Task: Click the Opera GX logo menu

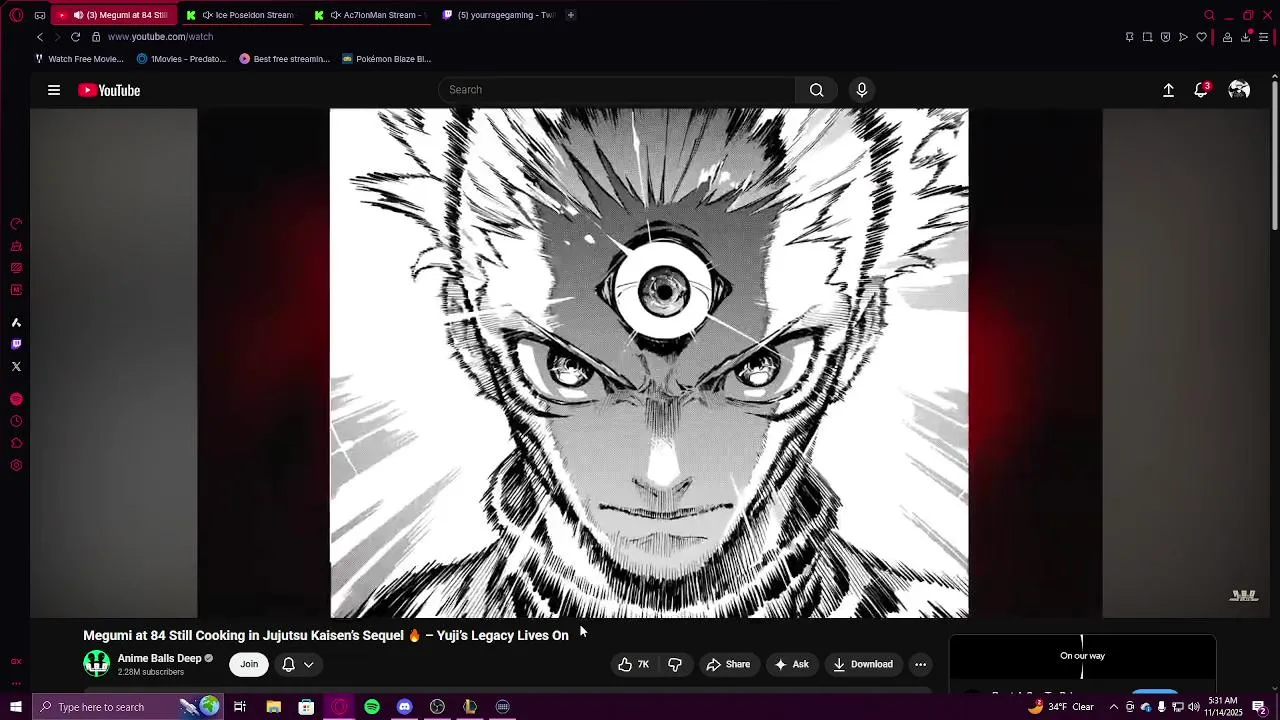Action: coord(16,15)
